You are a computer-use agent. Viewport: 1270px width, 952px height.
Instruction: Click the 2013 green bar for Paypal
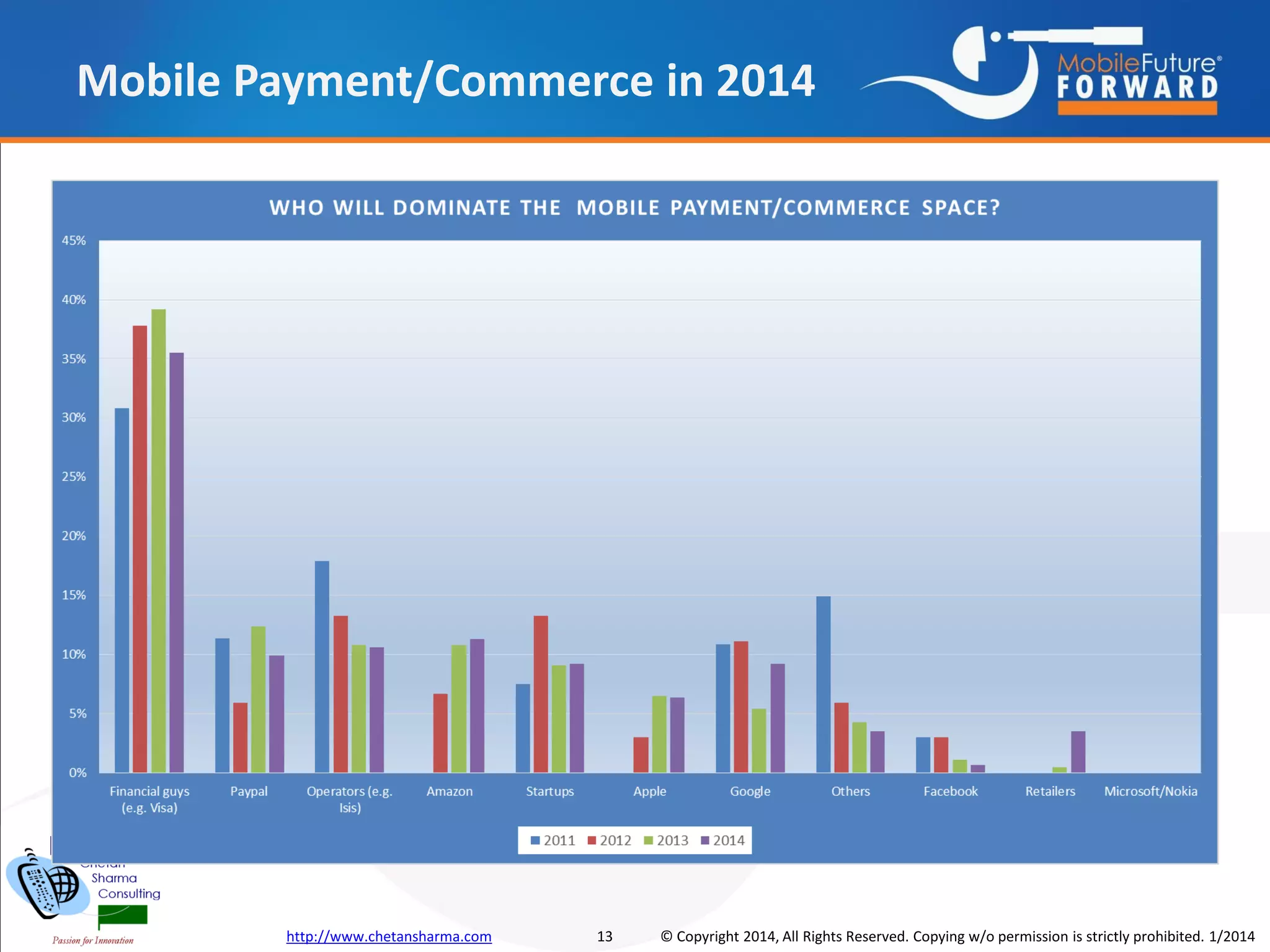[258, 699]
